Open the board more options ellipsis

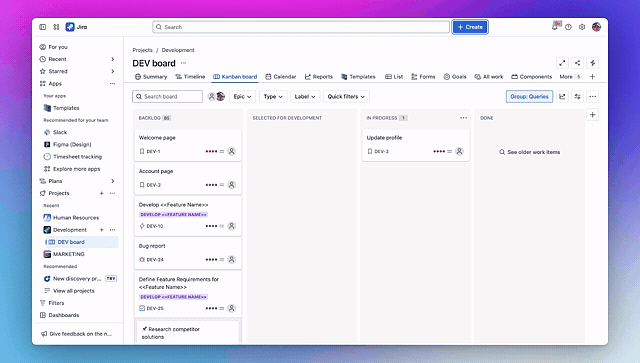(593, 97)
